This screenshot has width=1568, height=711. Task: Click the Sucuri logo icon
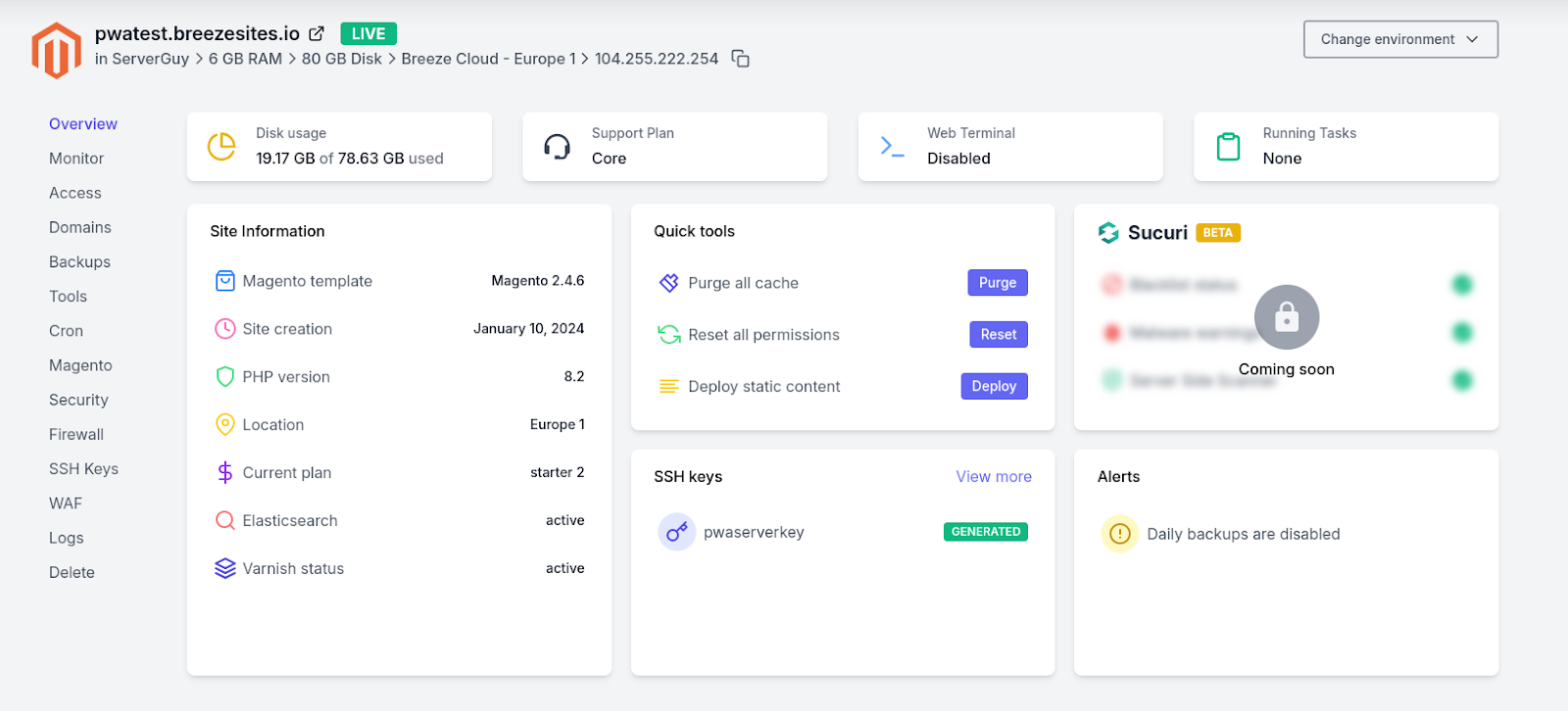click(x=1108, y=233)
